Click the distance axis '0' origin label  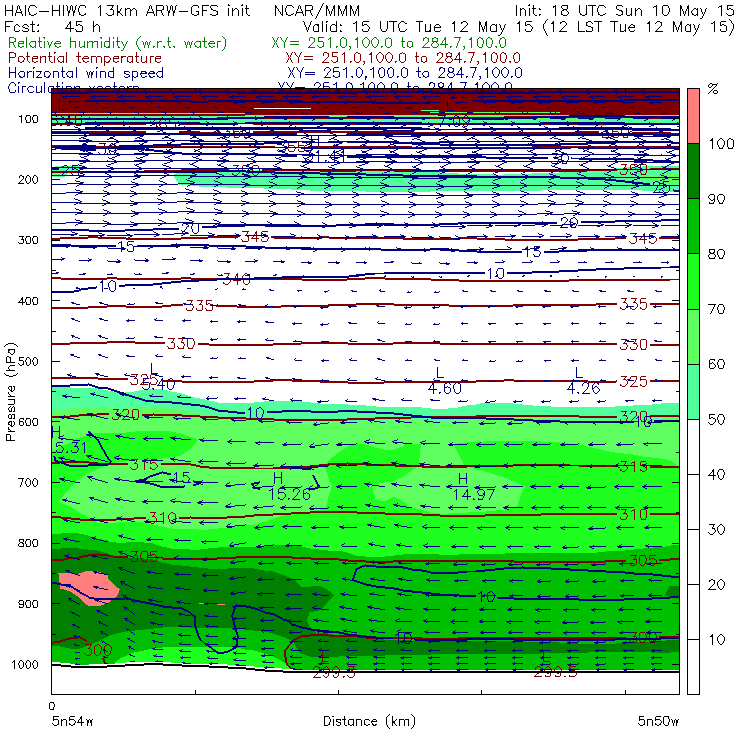52,706
